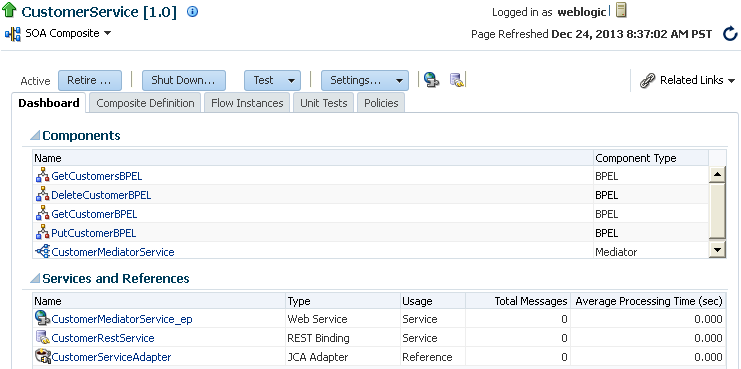Click the SOA Composite menu icon
Image resolution: width=741 pixels, height=369 pixels.
[13, 34]
